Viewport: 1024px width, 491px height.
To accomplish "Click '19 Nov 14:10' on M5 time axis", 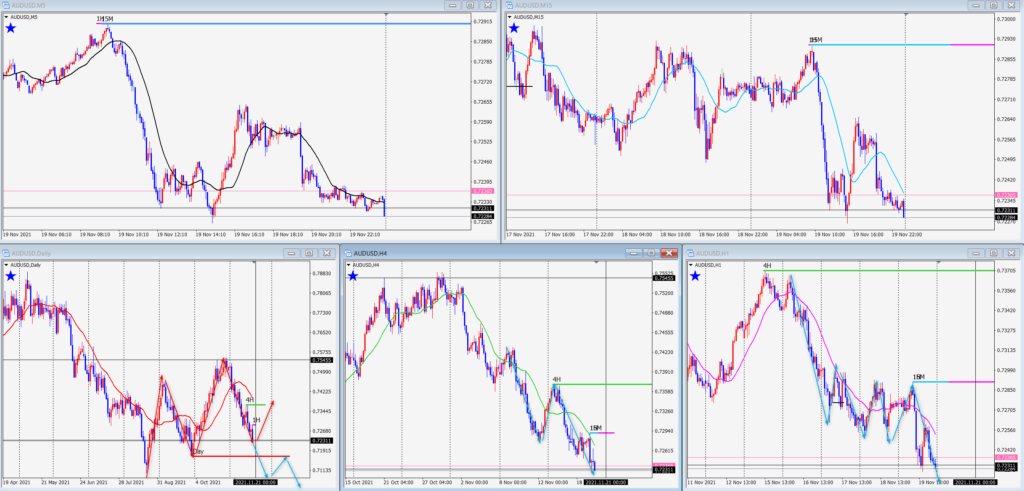I will click(212, 233).
